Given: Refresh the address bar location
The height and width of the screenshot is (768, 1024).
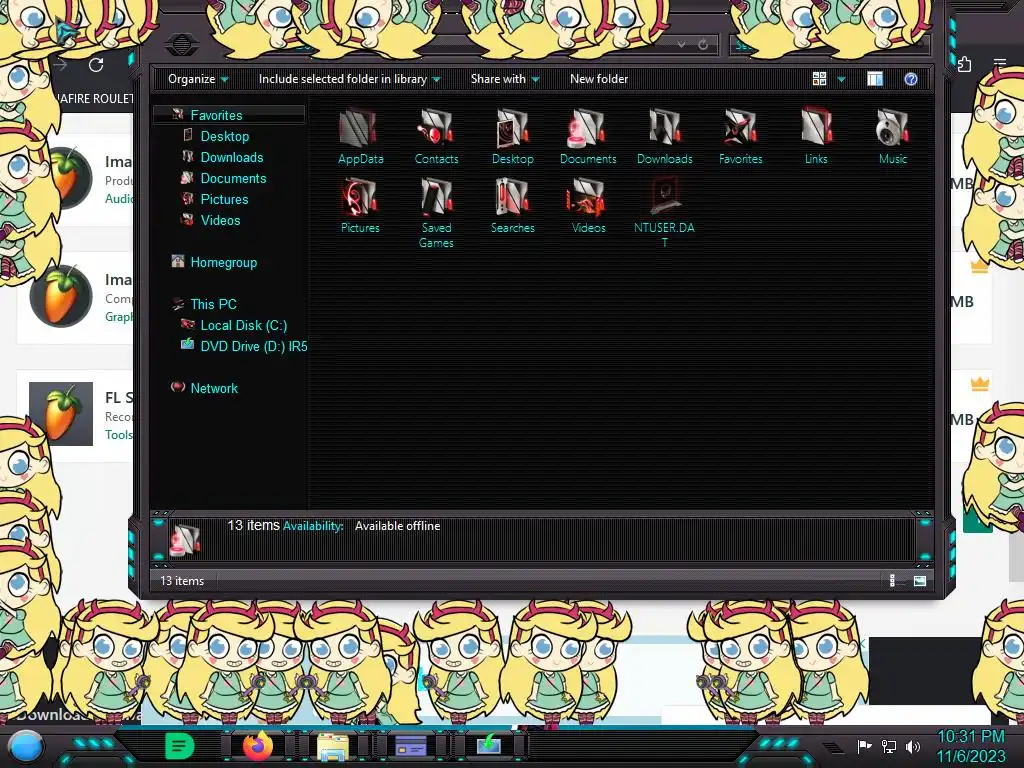Looking at the screenshot, I should [703, 44].
